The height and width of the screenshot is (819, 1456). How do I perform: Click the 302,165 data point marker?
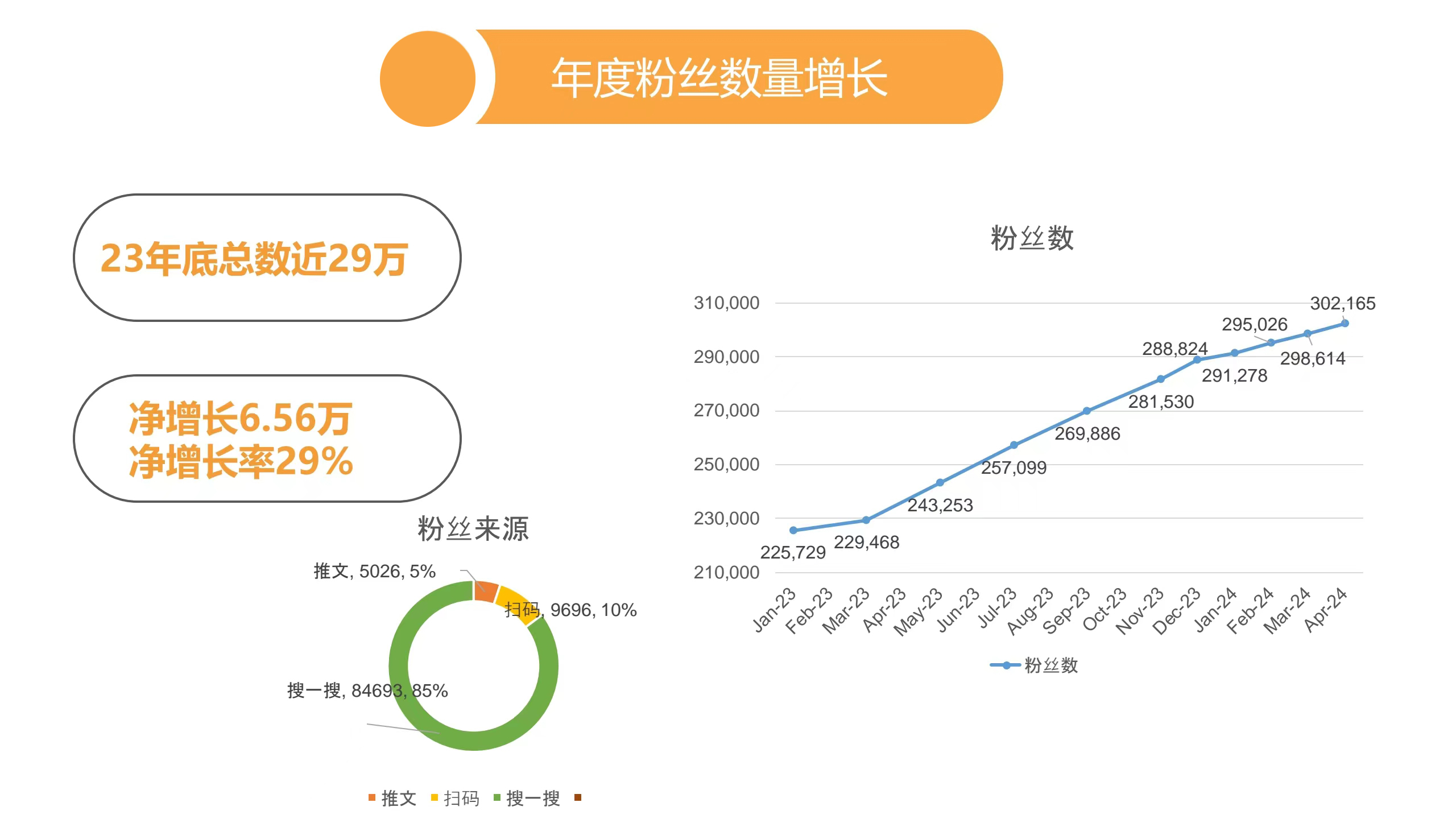(1345, 323)
